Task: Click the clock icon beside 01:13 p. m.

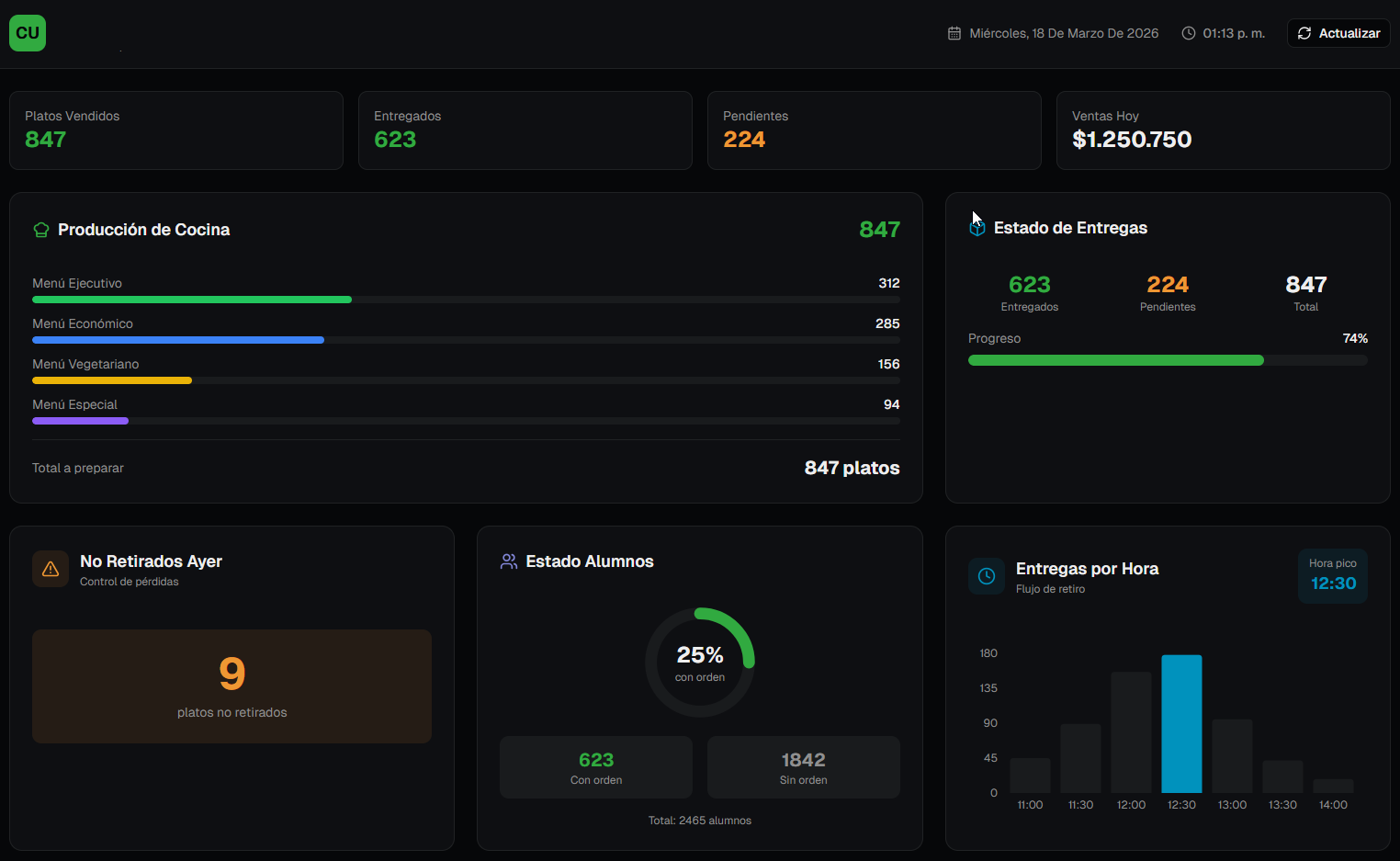Action: tap(1189, 33)
